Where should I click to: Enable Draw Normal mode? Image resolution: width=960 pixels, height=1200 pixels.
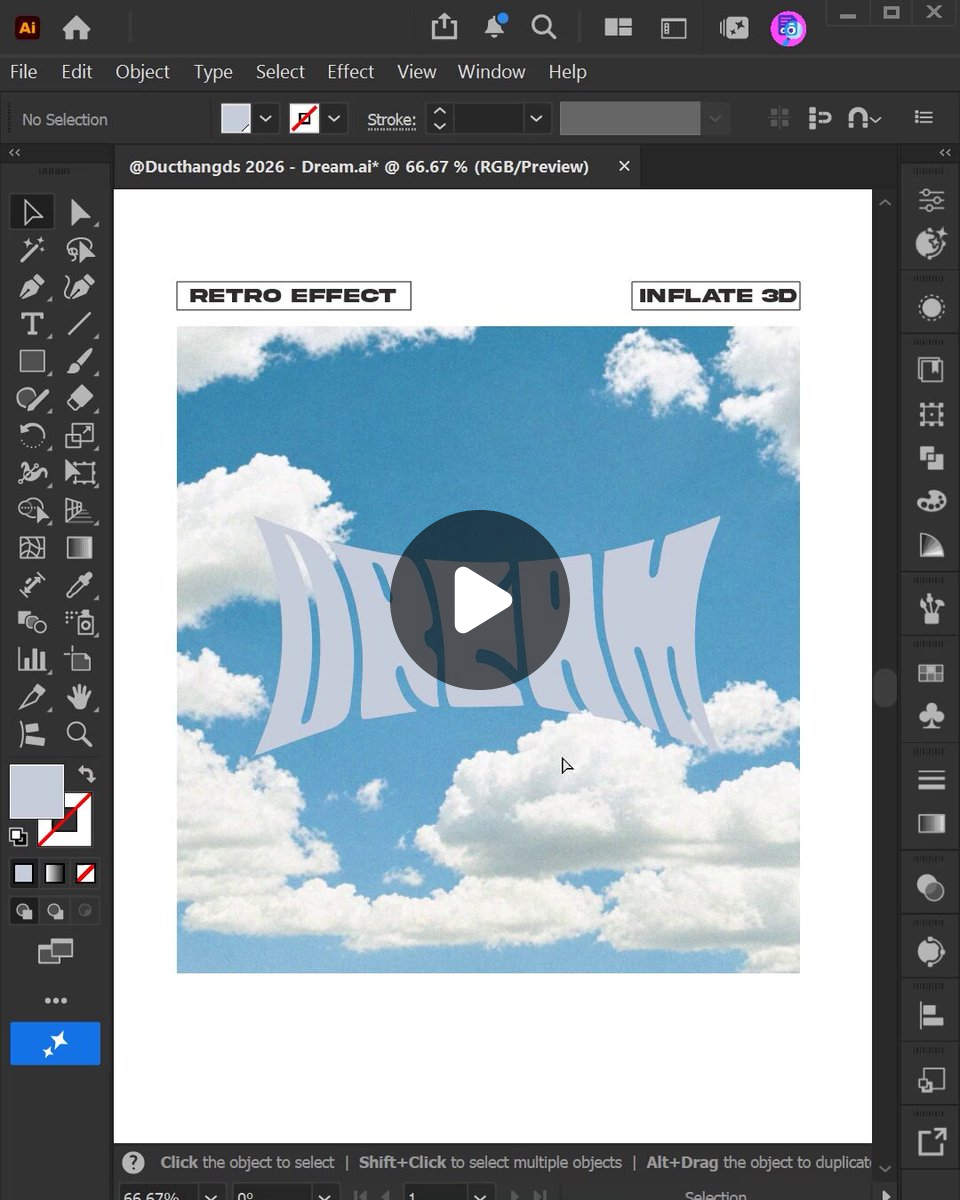(x=24, y=911)
